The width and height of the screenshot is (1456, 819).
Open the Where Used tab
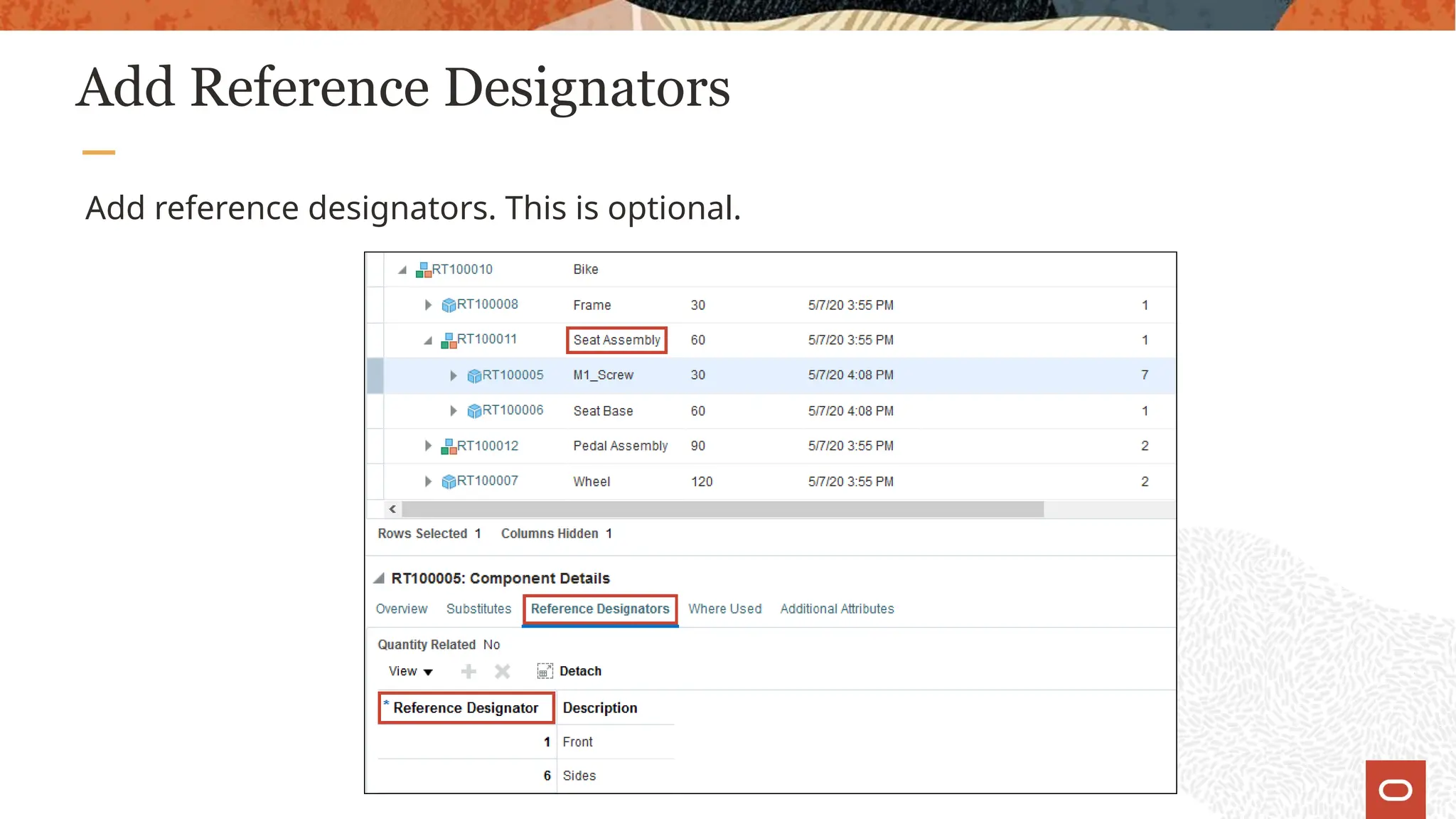pos(724,609)
